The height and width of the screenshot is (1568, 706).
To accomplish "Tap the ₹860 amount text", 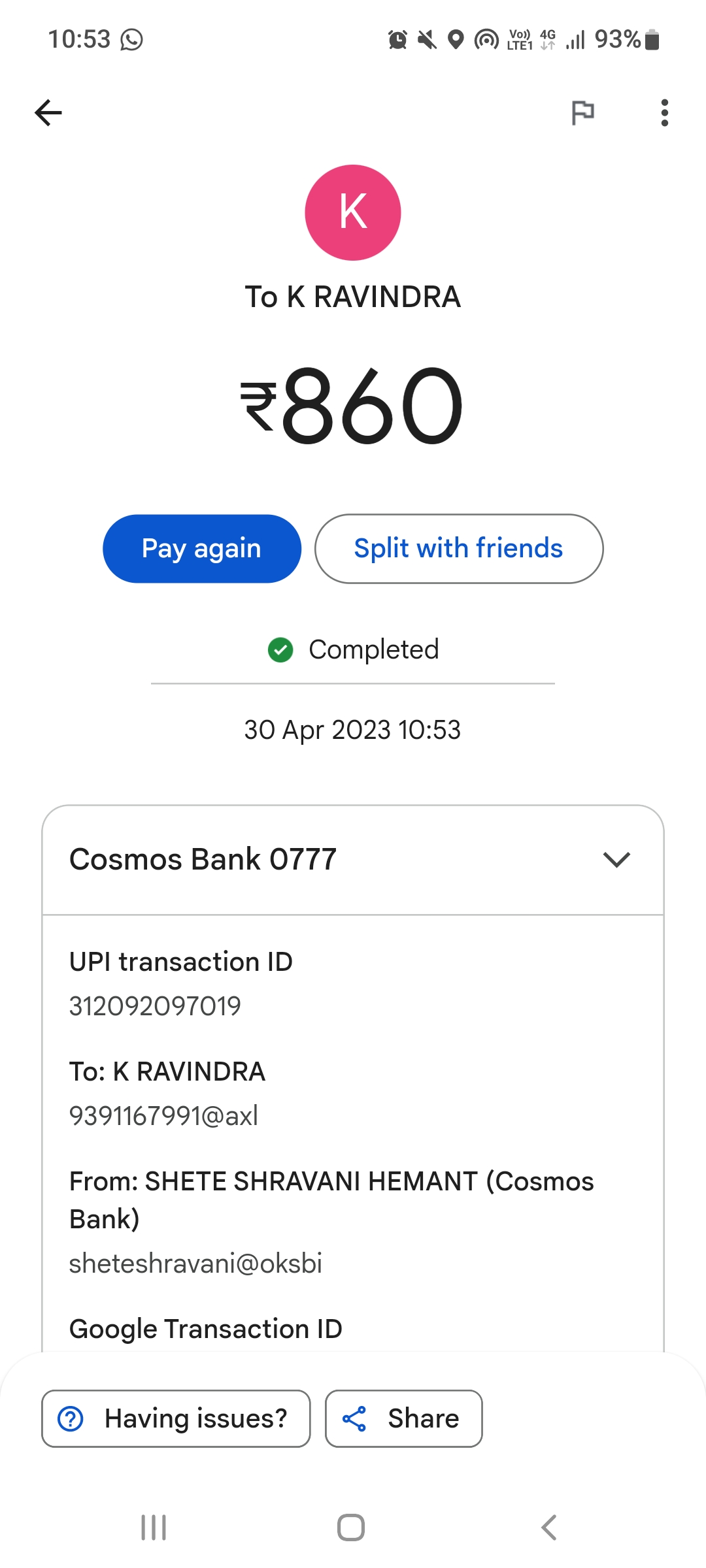I will click(353, 405).
